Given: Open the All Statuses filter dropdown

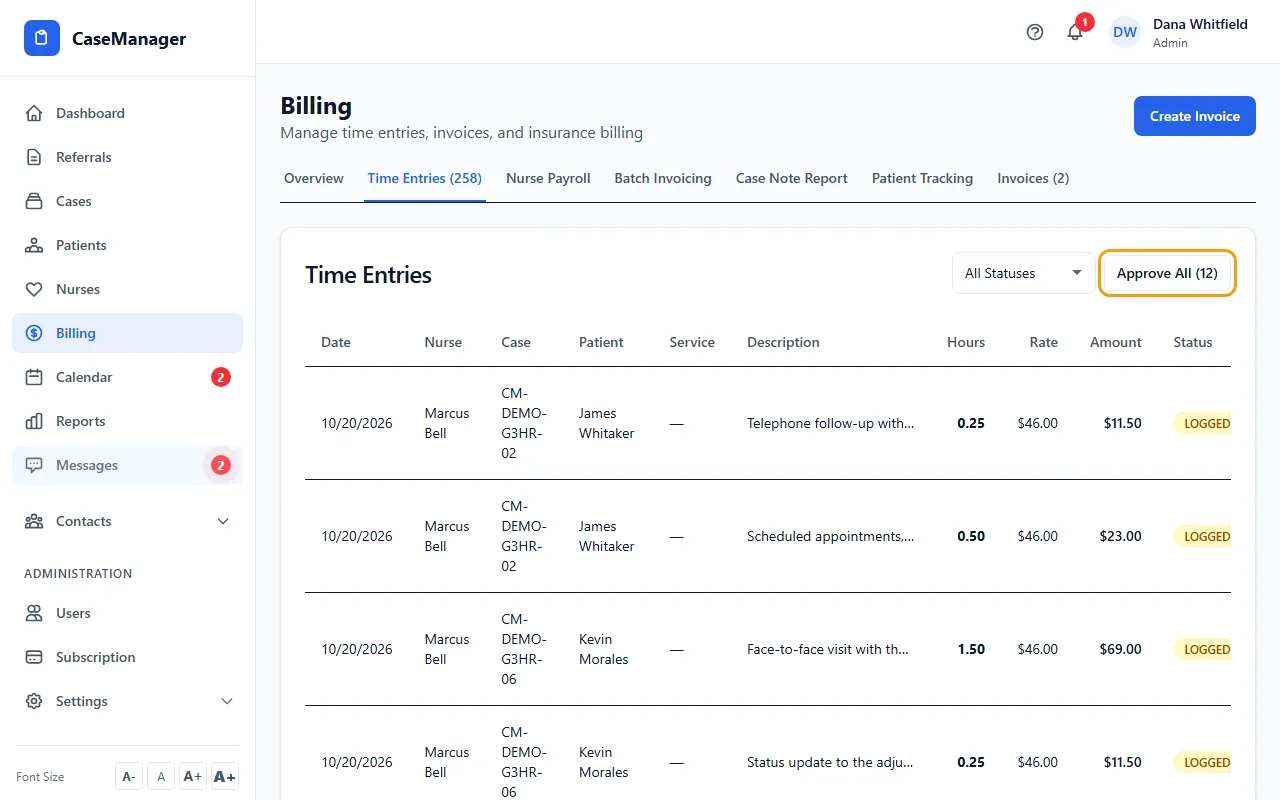Looking at the screenshot, I should (x=1024, y=273).
